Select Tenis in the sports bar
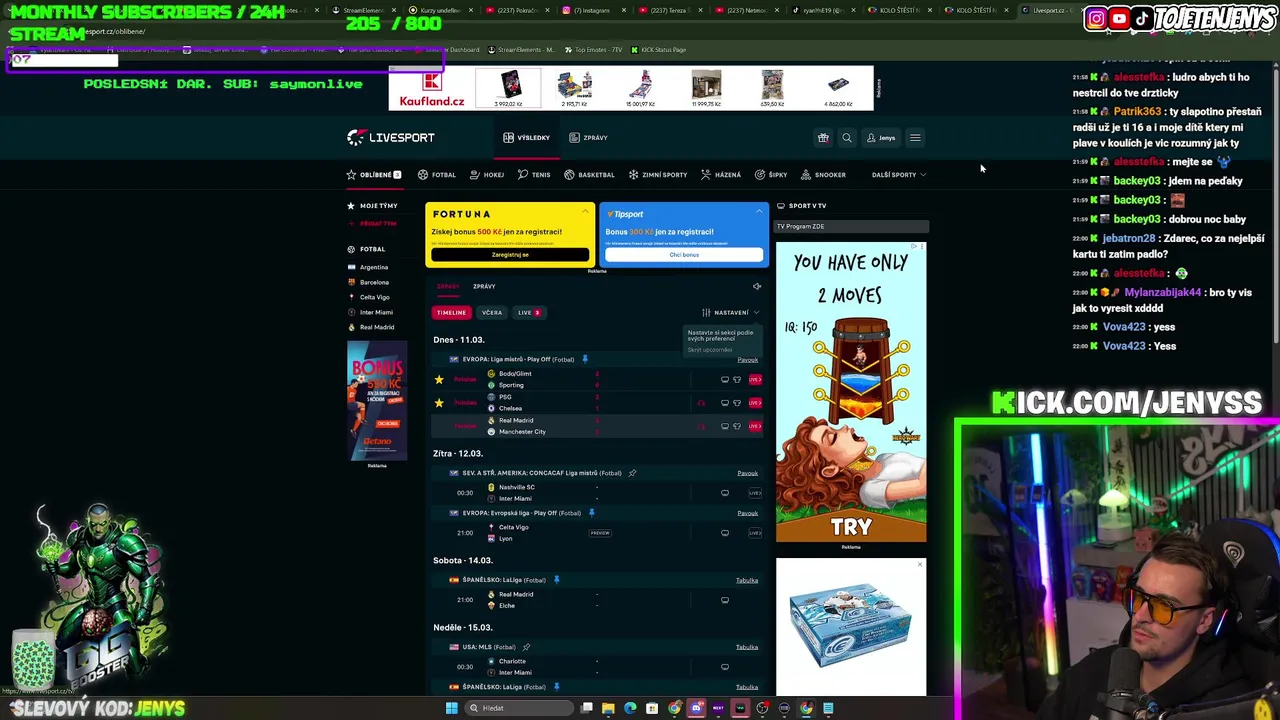 pyautogui.click(x=534, y=175)
